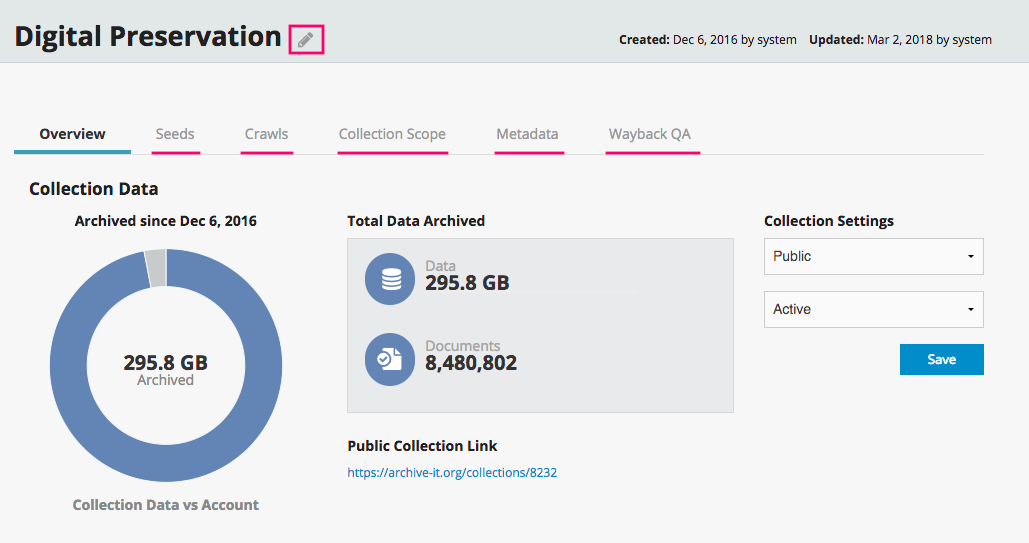Expand the Public visibility dropdown
Screen dimensions: 1029x543
click(x=873, y=256)
